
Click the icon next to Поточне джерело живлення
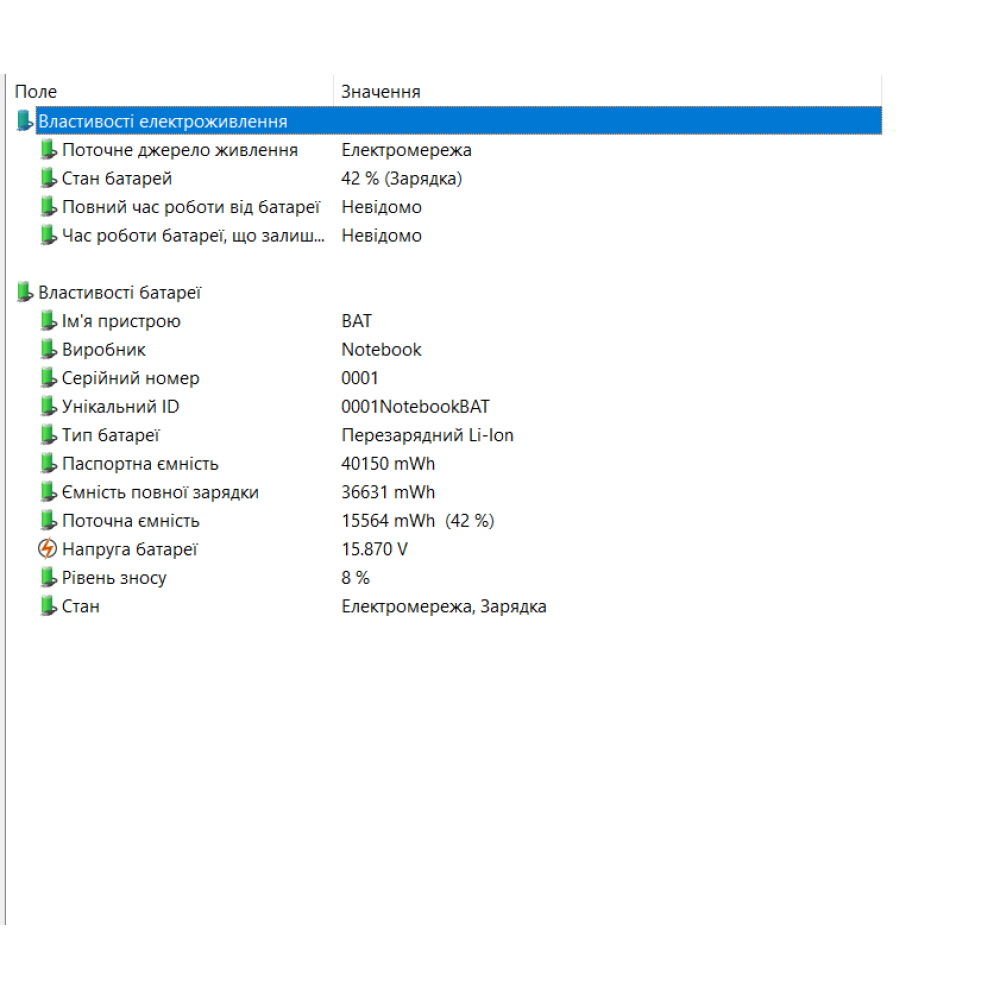pos(48,150)
